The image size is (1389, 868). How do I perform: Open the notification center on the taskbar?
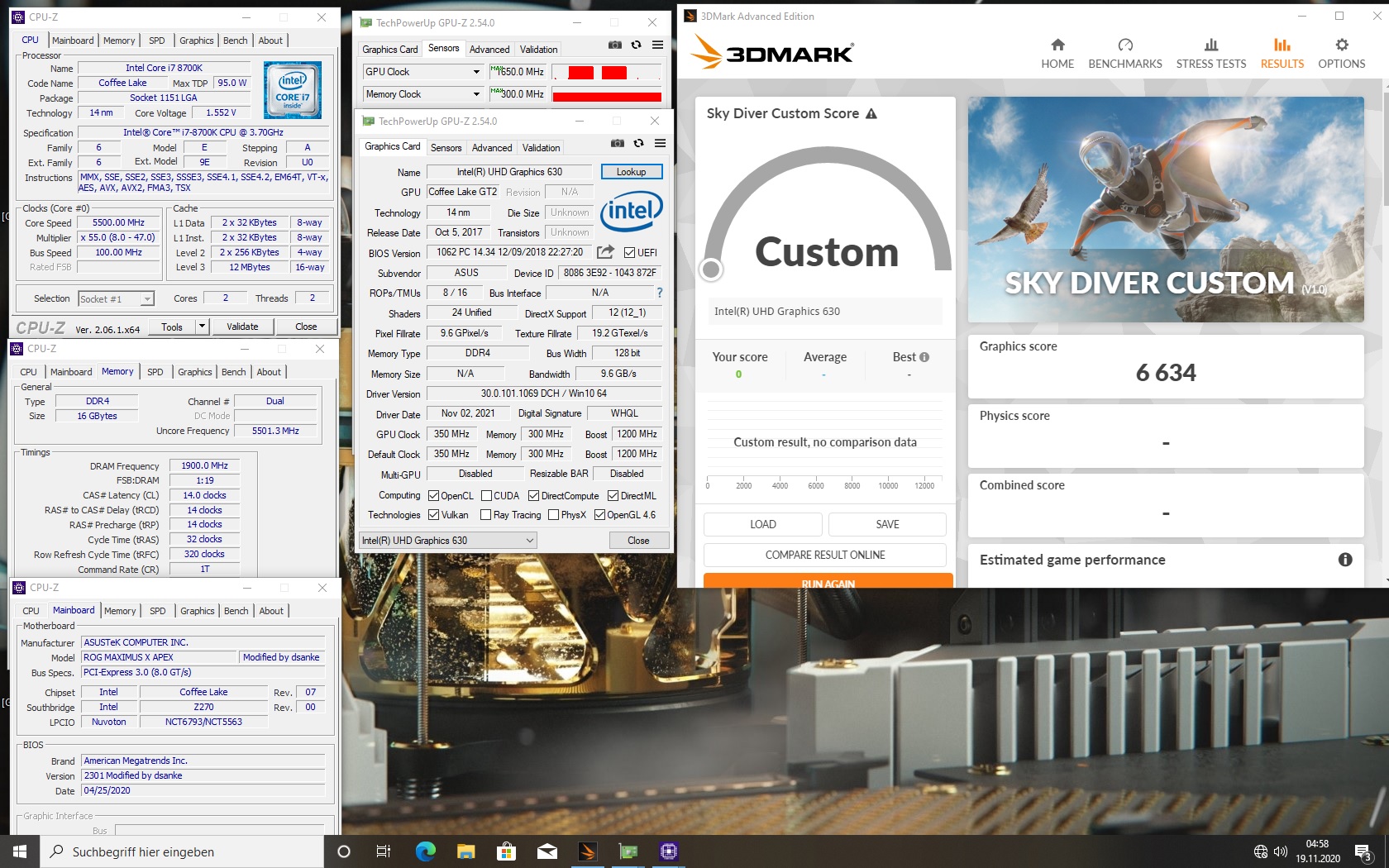tap(1363, 851)
